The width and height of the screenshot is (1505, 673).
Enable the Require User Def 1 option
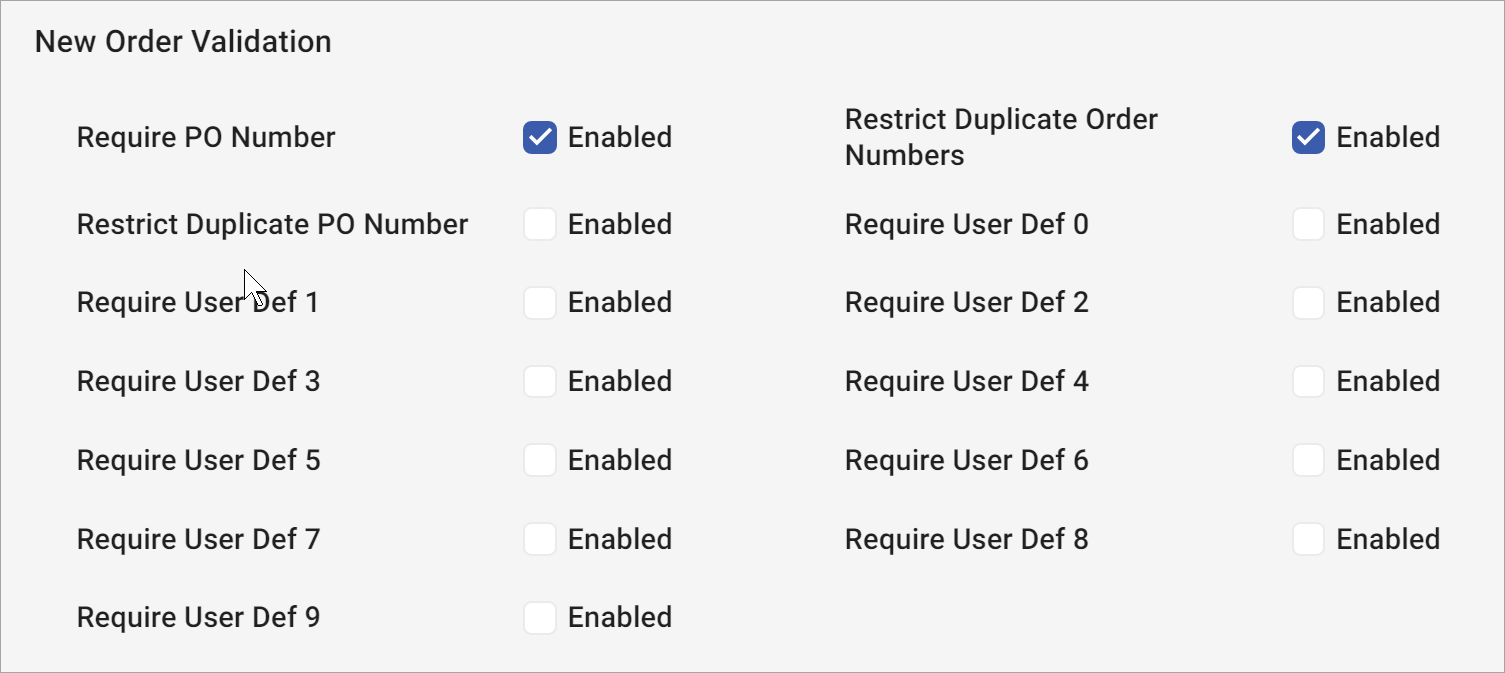[x=539, y=302]
